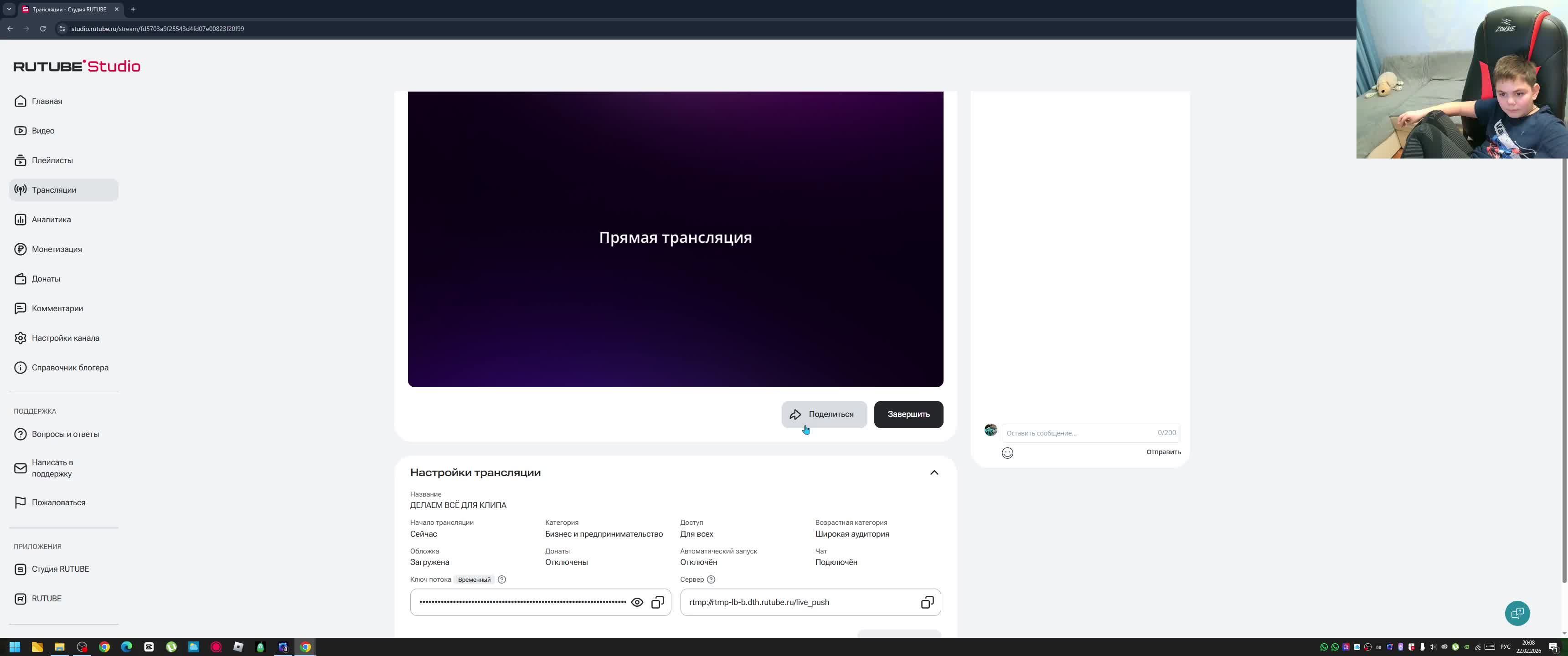Click the RUTUBE Studio logo
Image resolution: width=1568 pixels, height=656 pixels.
pos(77,66)
